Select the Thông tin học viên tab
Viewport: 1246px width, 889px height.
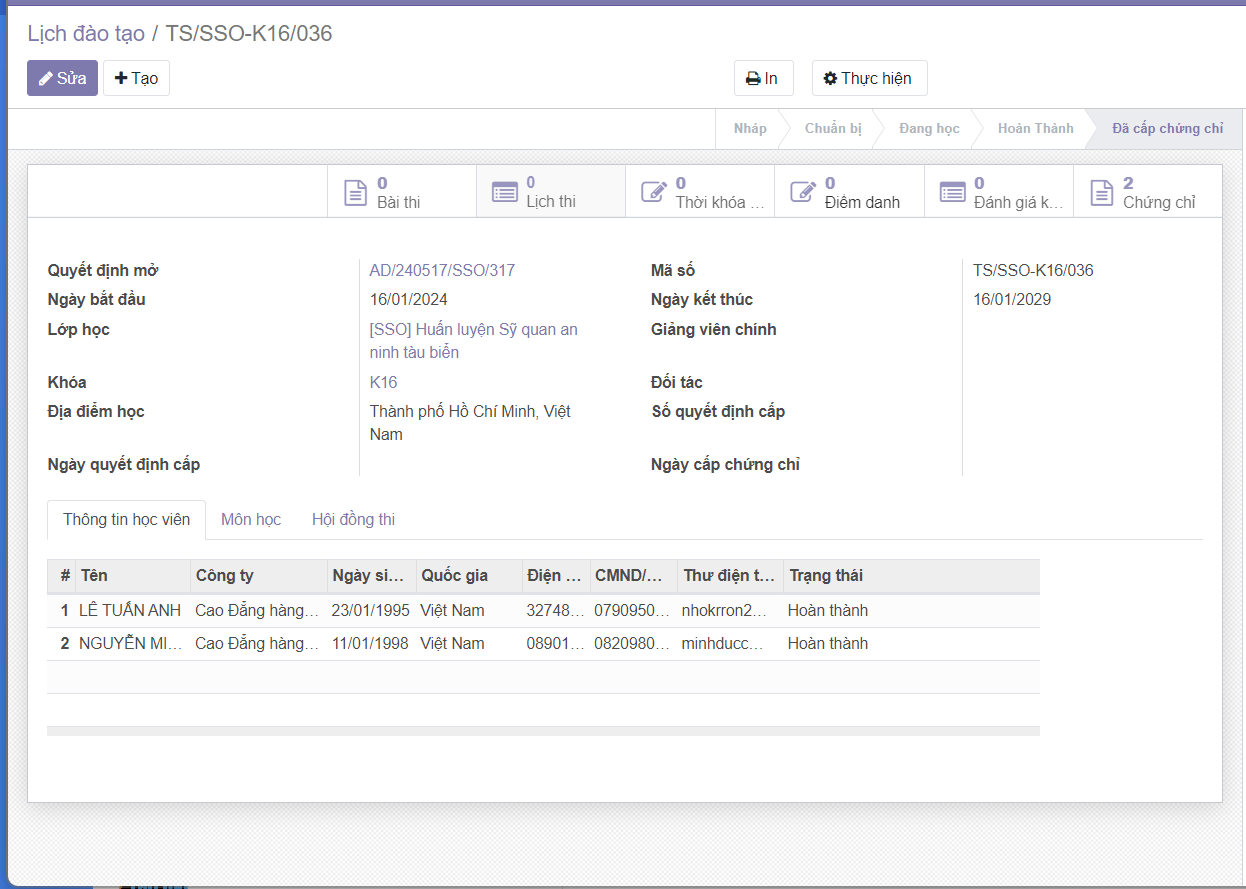click(127, 520)
